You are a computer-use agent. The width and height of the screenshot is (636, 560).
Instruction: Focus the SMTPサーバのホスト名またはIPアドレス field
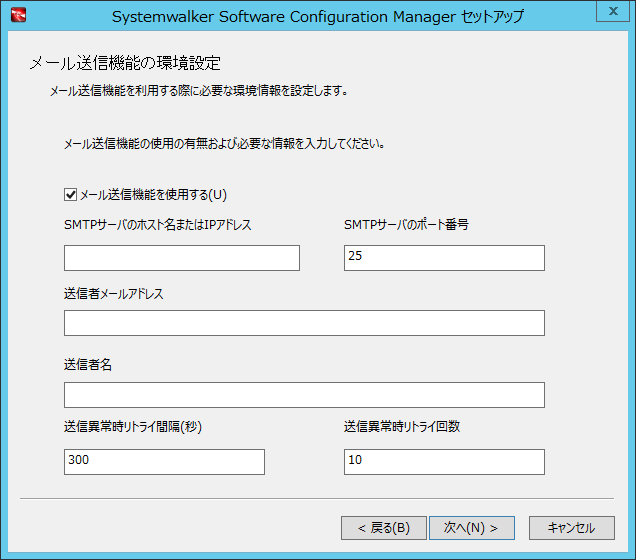pos(182,257)
